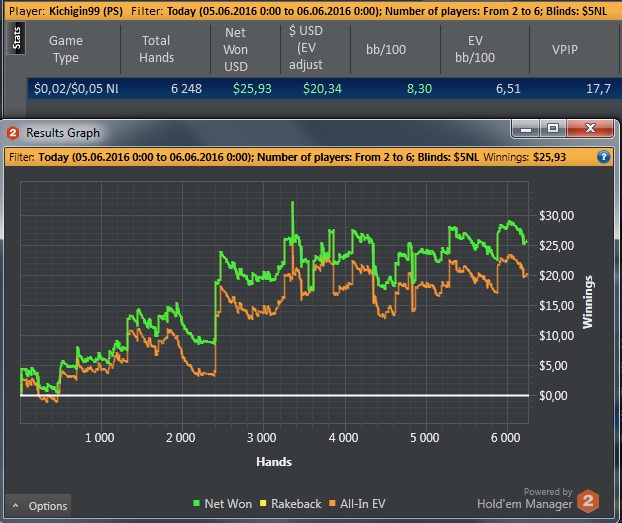Image resolution: width=622 pixels, height=523 pixels.
Task: Click the Rakeback legend label
Action: tap(296, 504)
